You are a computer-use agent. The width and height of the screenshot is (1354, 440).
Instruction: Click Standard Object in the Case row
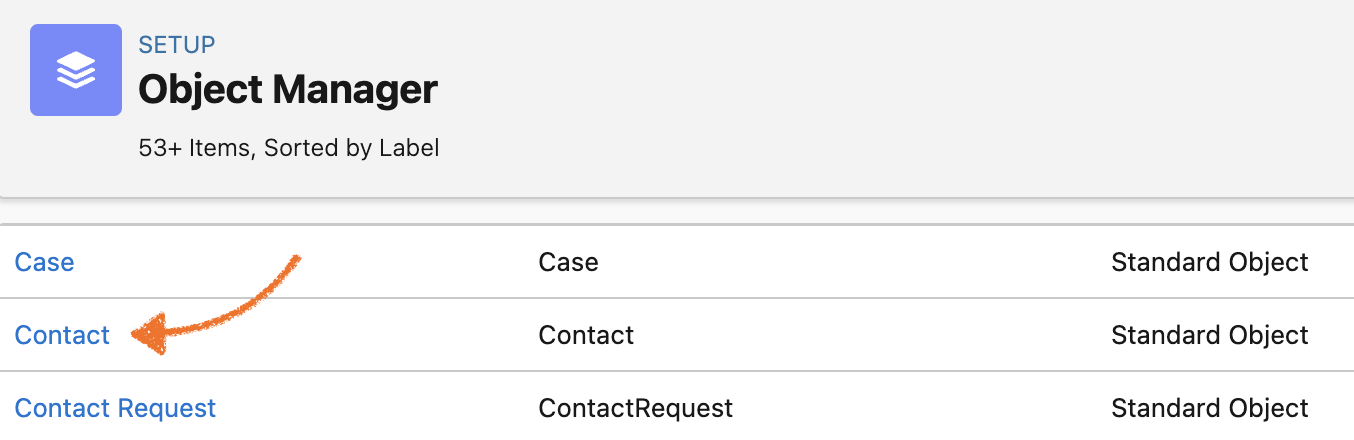pyautogui.click(x=1209, y=262)
